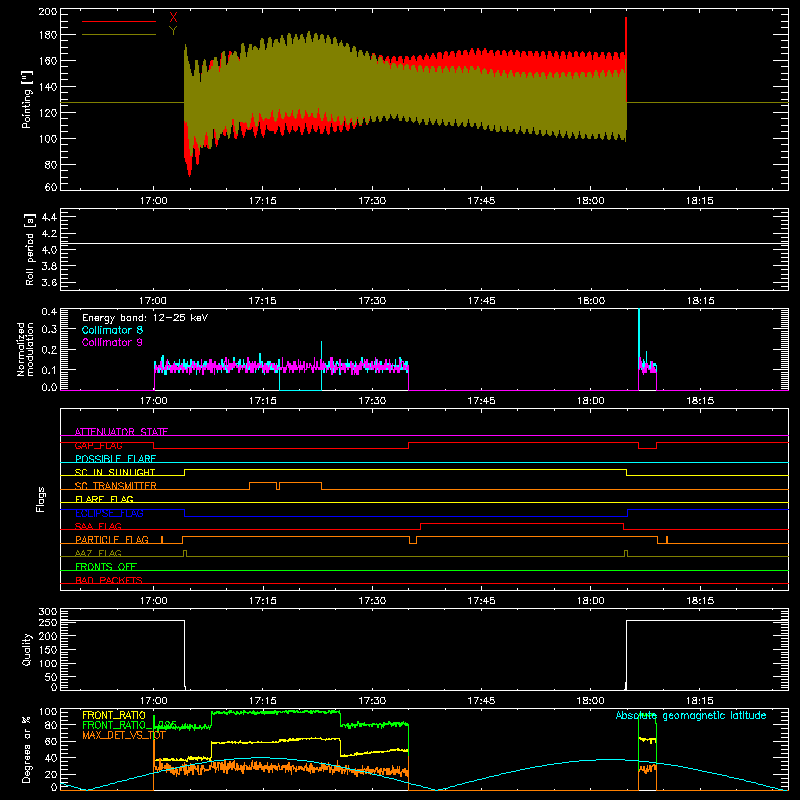Click the SC_TRANSMITTER flag label
Viewport: 800px width, 800px height.
click(x=116, y=486)
